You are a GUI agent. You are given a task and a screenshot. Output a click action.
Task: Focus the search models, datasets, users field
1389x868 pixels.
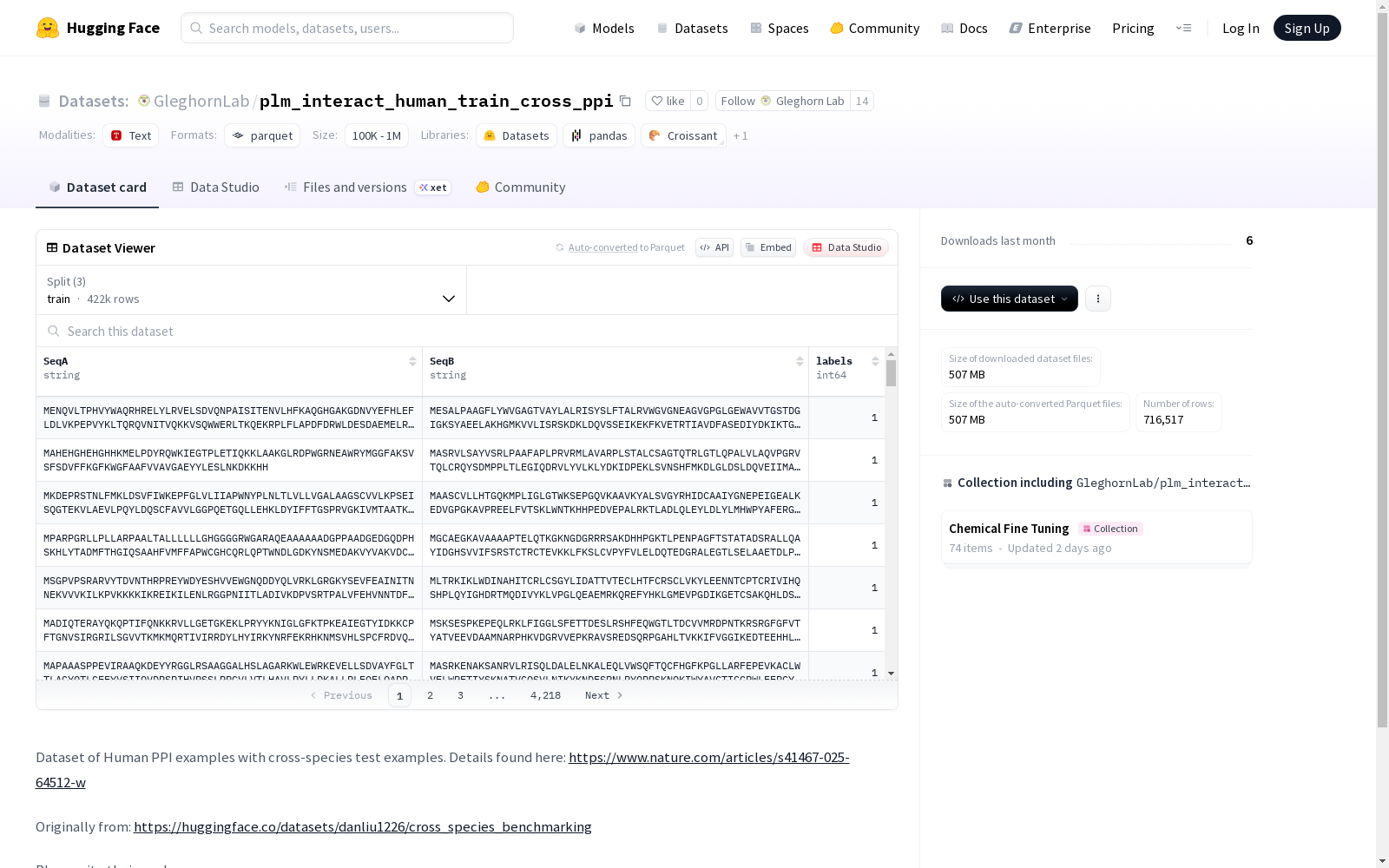tap(347, 28)
